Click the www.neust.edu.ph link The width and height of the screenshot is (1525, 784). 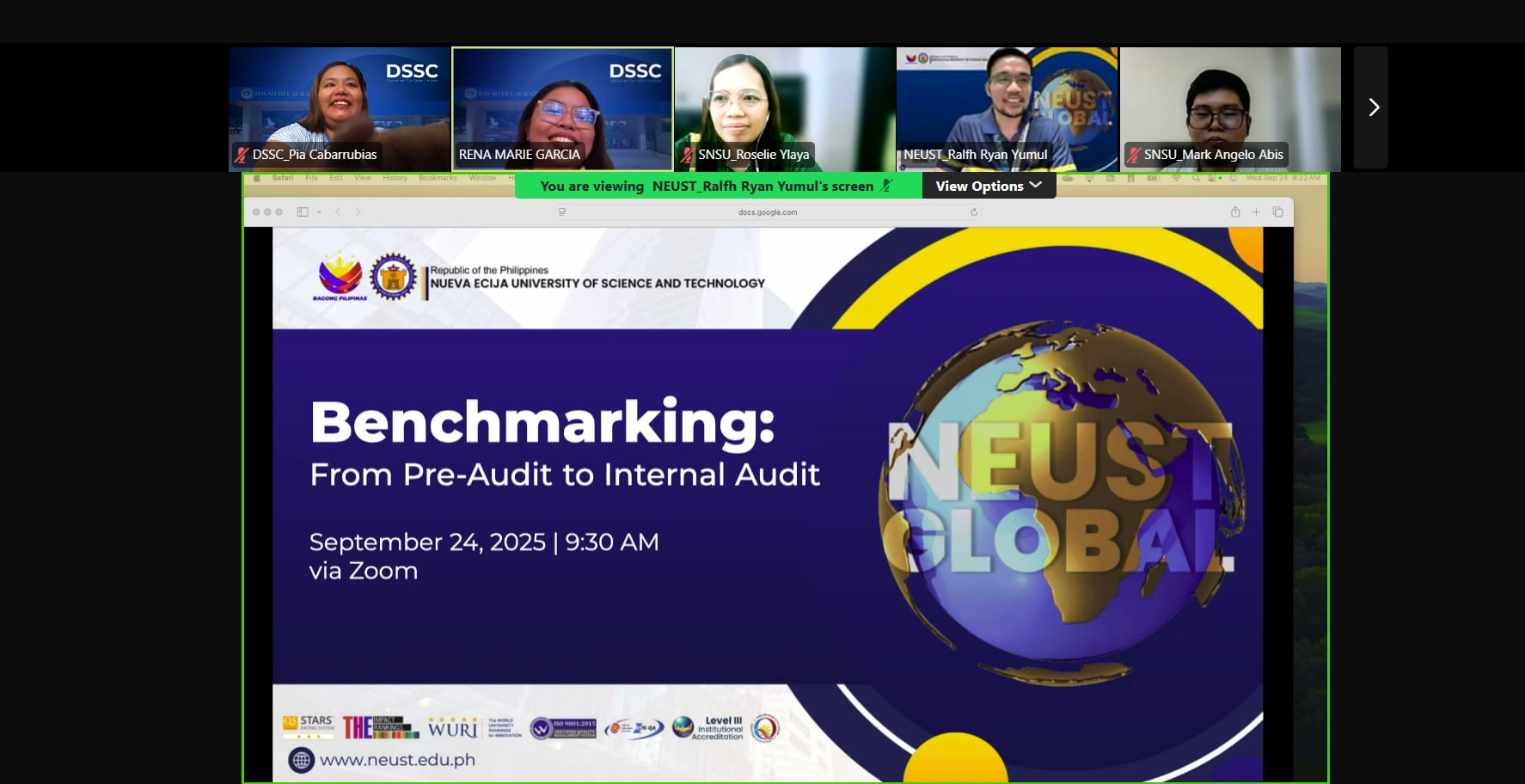[397, 760]
